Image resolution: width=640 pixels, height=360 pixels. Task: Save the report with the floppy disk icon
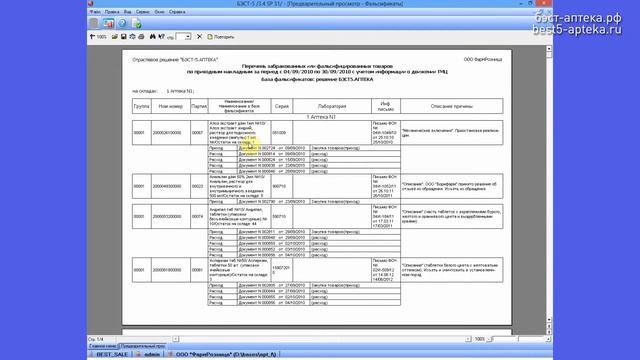124,37
